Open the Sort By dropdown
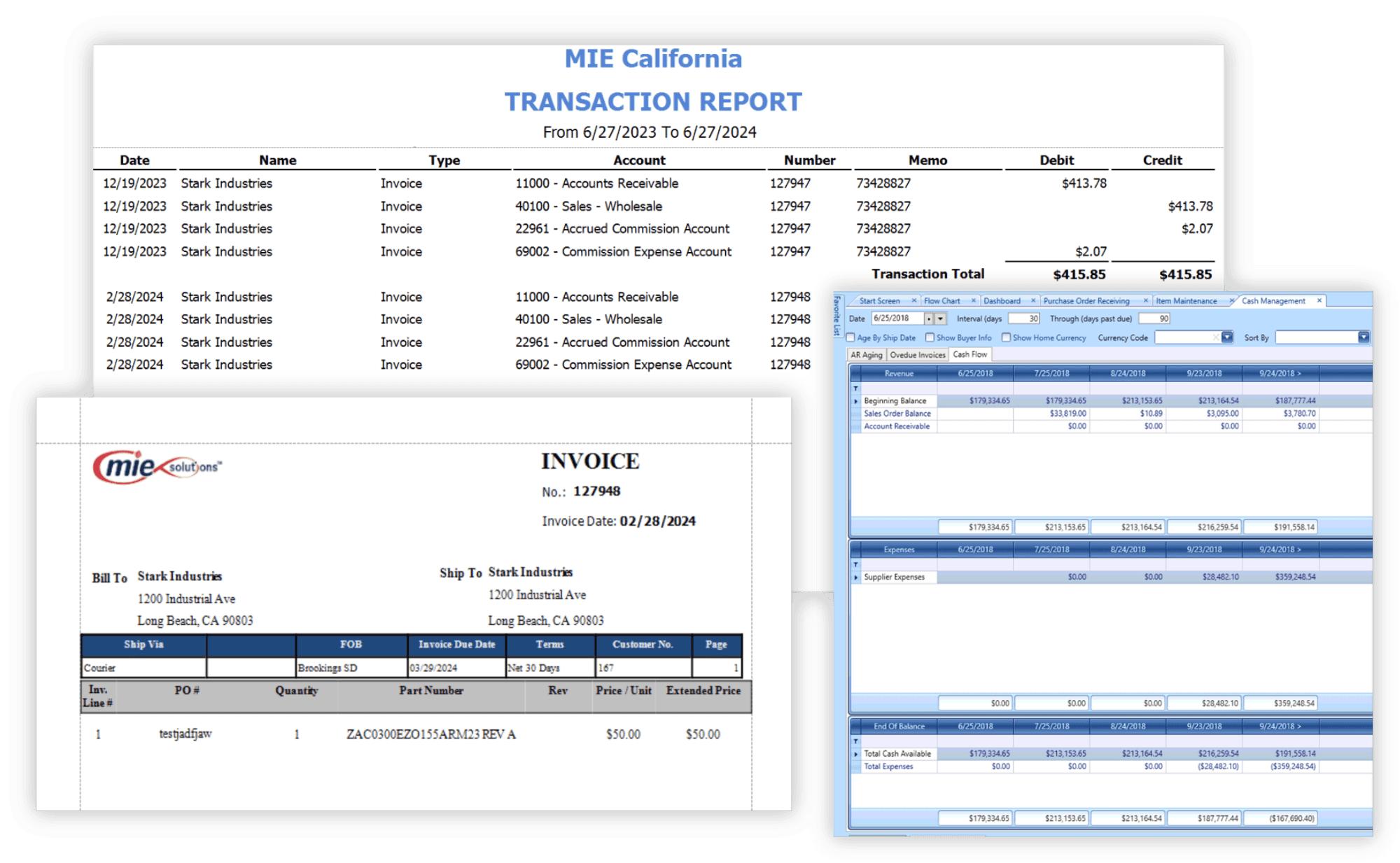Viewport: 1400px width, 863px height. 1364,338
